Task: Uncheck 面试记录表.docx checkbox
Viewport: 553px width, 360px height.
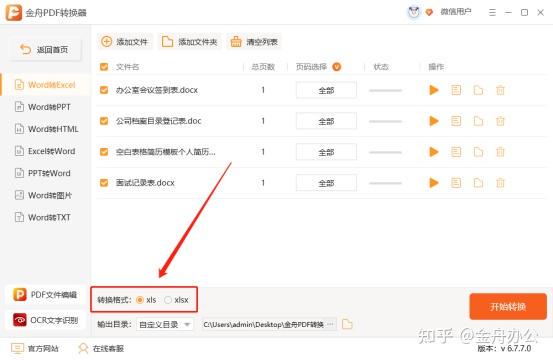Action: [x=104, y=183]
